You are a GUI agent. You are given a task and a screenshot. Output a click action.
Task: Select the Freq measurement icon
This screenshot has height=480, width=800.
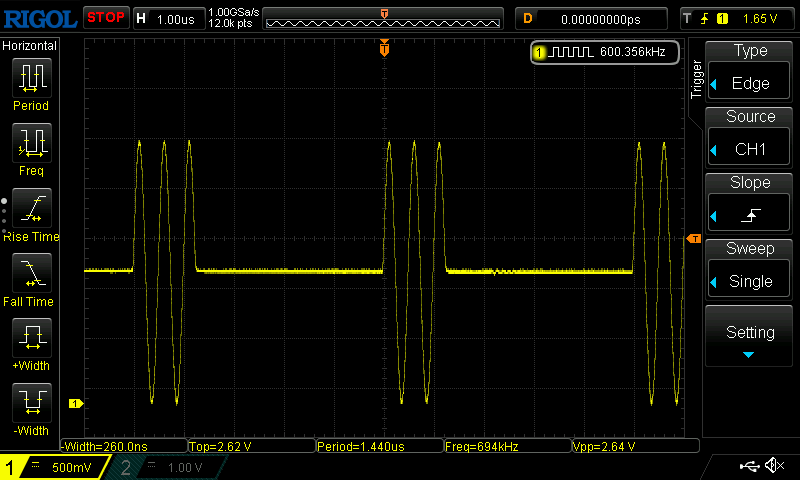pyautogui.click(x=32, y=143)
